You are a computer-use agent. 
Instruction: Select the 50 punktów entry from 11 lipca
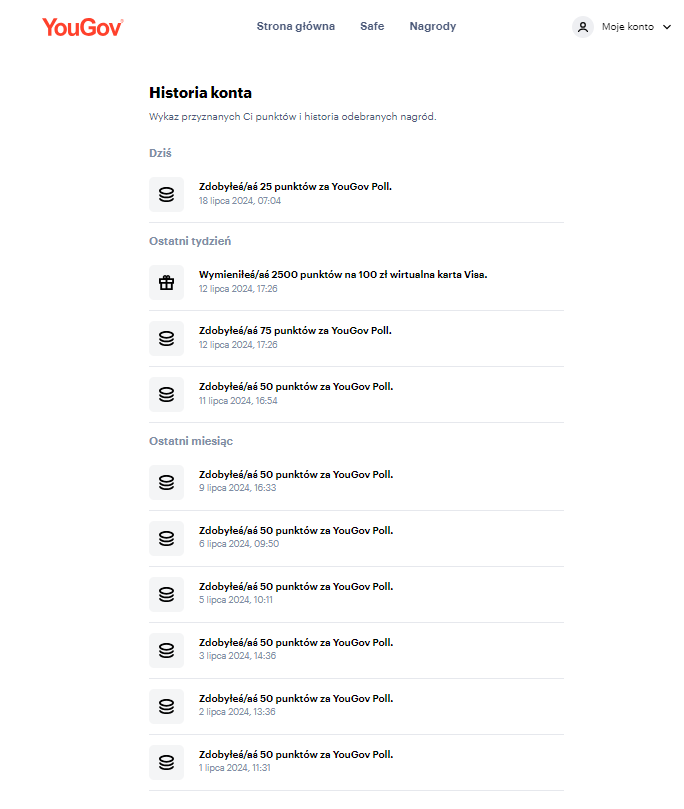click(x=294, y=386)
